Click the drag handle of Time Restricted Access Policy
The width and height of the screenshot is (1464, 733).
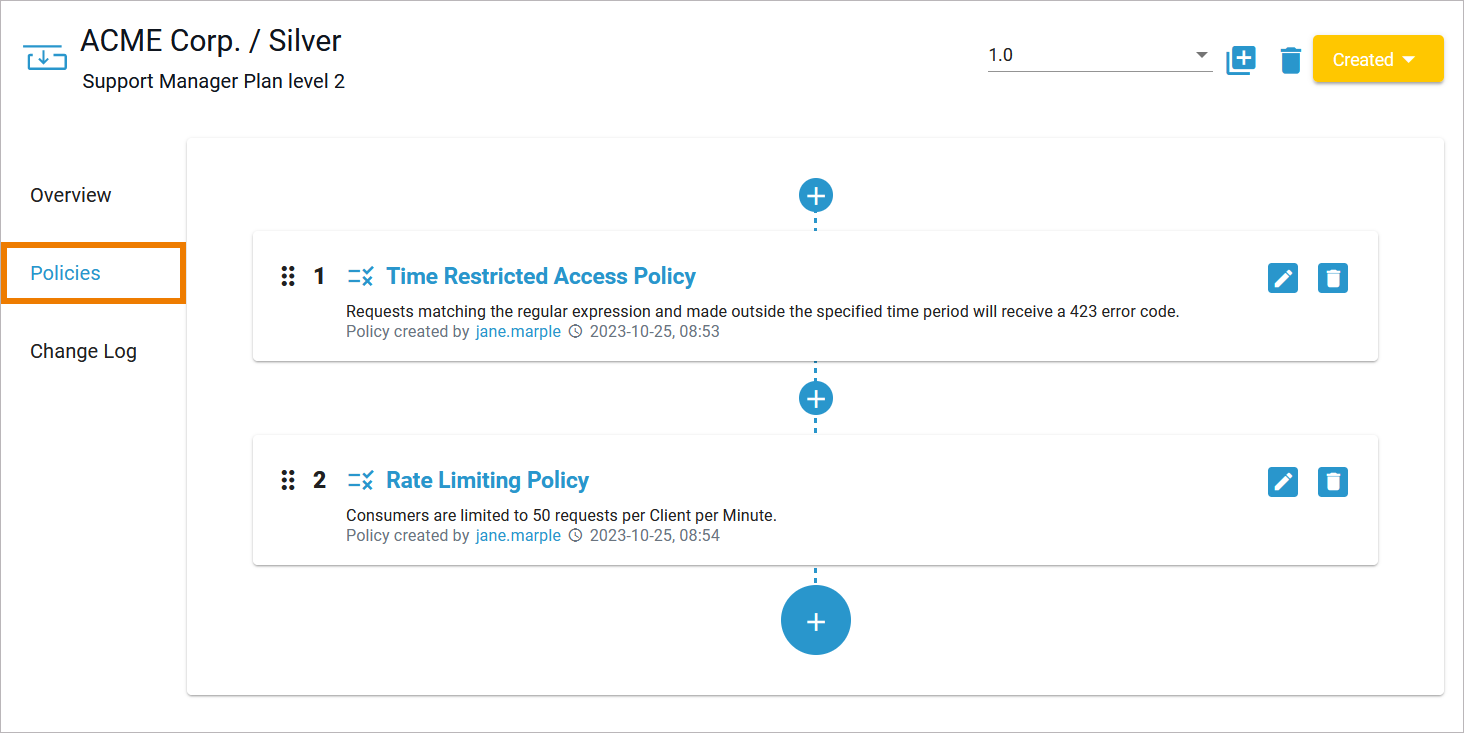tap(288, 276)
